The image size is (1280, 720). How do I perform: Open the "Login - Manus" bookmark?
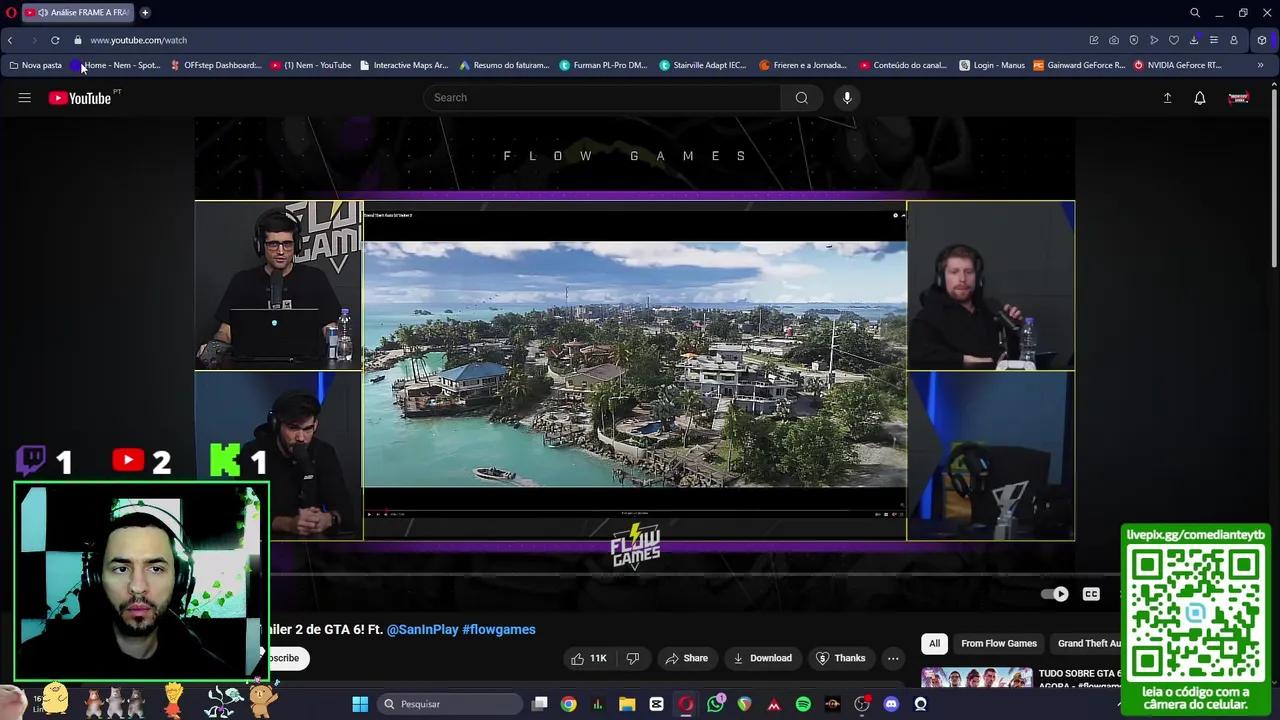(x=992, y=65)
